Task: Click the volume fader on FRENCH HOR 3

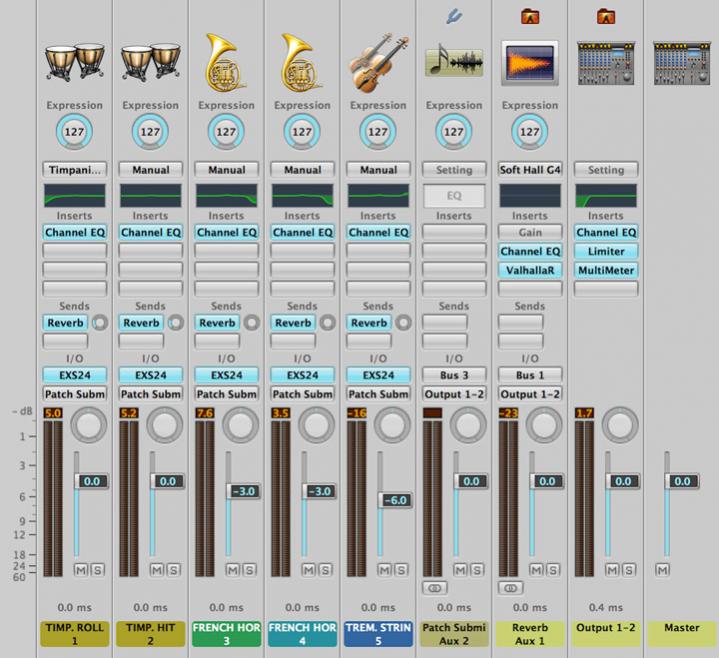Action: pyautogui.click(x=243, y=491)
